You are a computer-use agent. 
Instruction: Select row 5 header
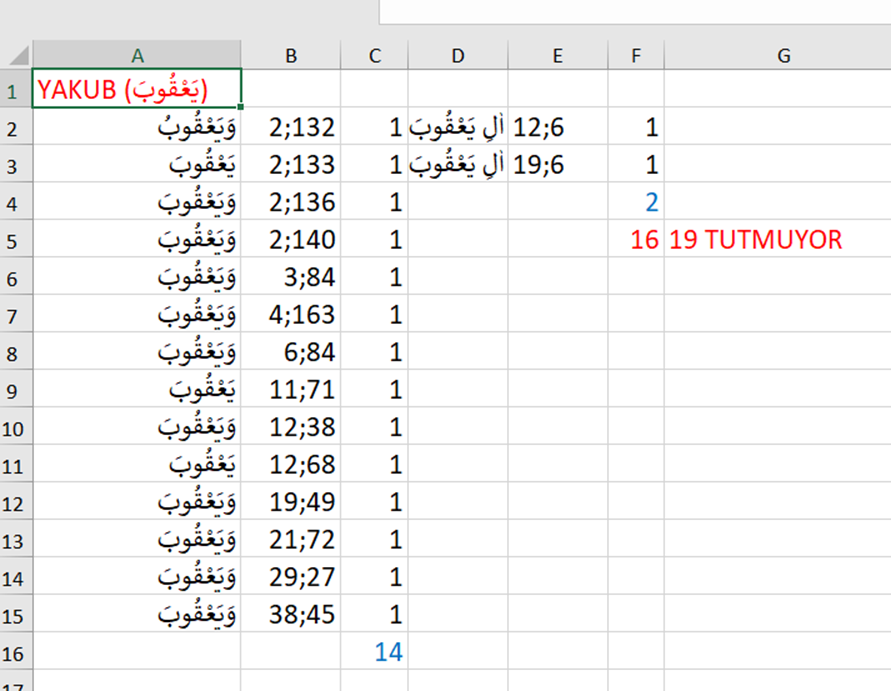16,239
